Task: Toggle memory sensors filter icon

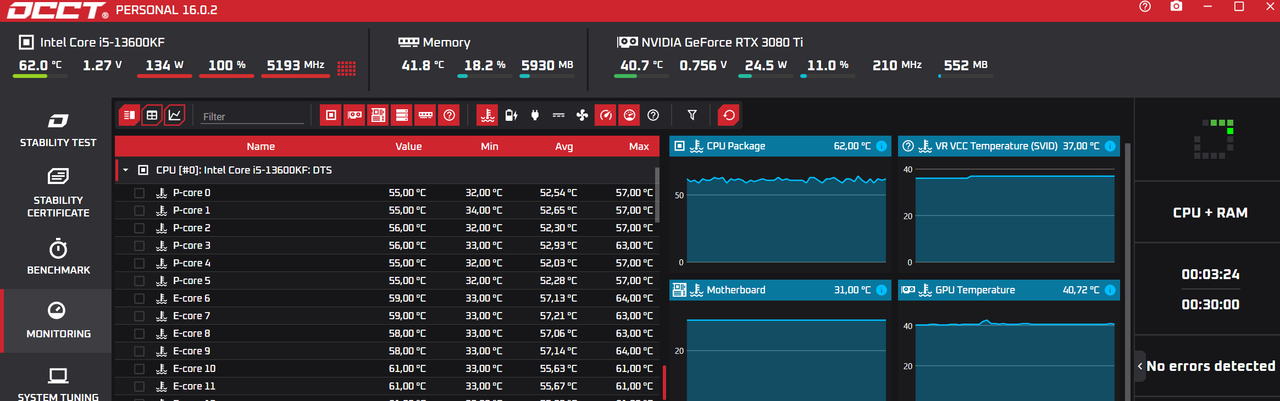Action: (426, 115)
